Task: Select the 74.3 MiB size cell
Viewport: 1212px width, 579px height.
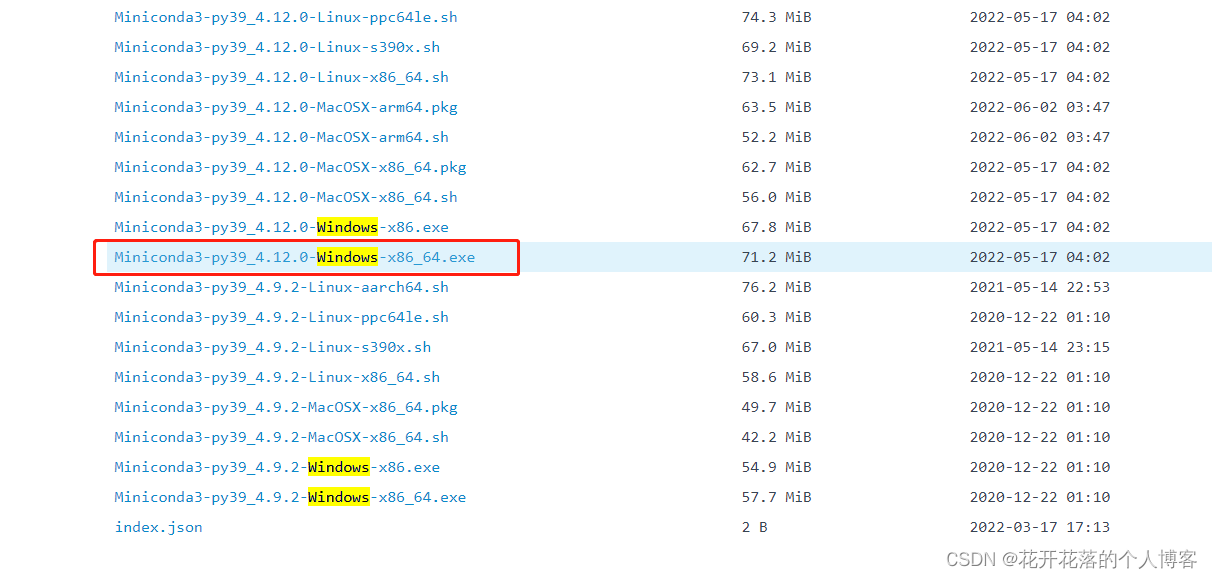Action: pyautogui.click(x=776, y=17)
